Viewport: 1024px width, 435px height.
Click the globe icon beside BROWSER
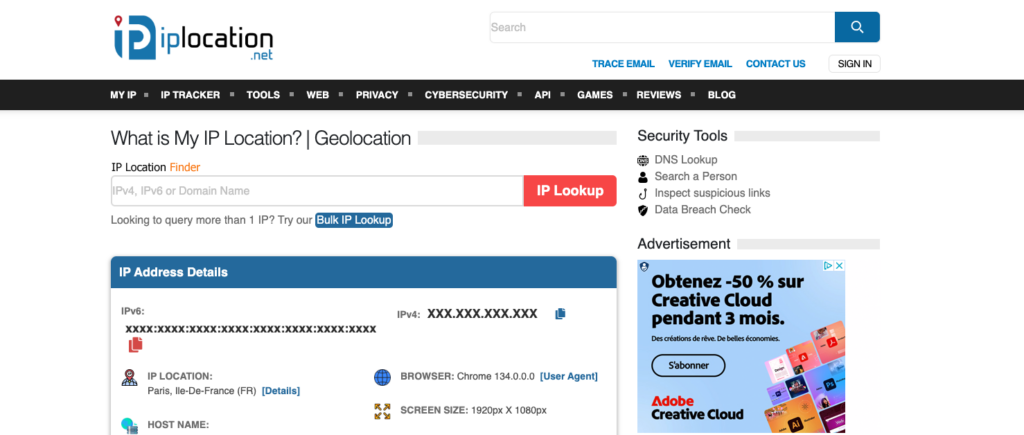[x=382, y=377]
